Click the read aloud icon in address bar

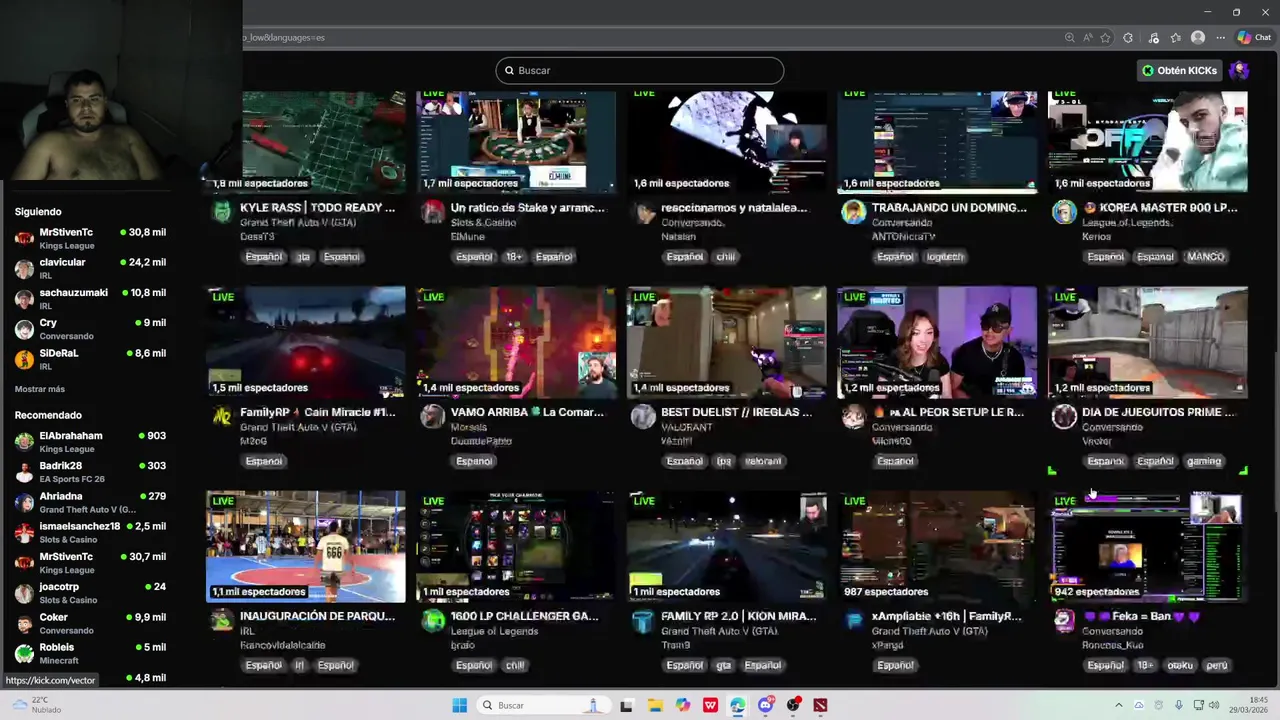[x=1087, y=37]
